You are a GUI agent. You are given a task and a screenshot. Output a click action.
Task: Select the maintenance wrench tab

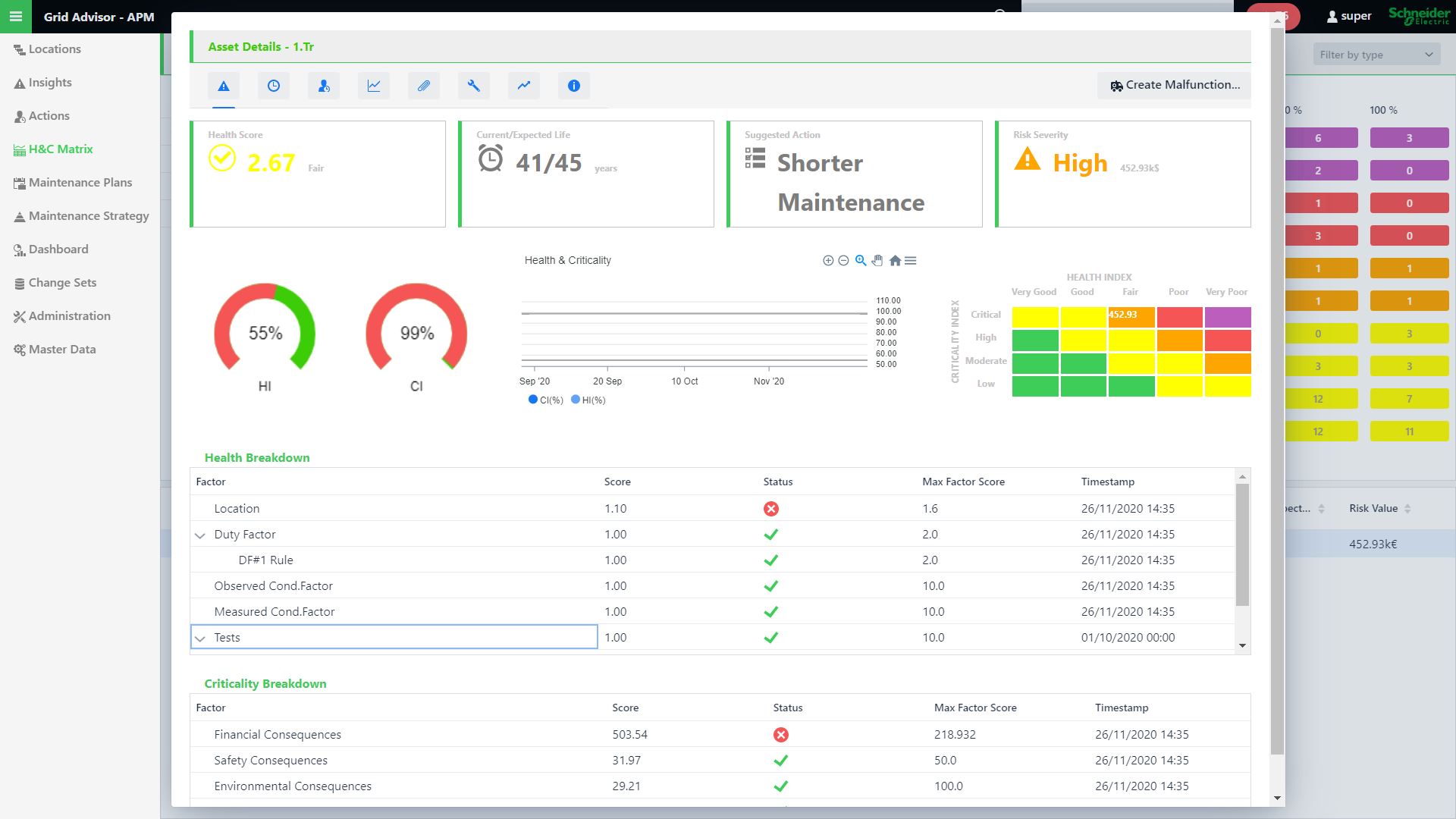(474, 86)
